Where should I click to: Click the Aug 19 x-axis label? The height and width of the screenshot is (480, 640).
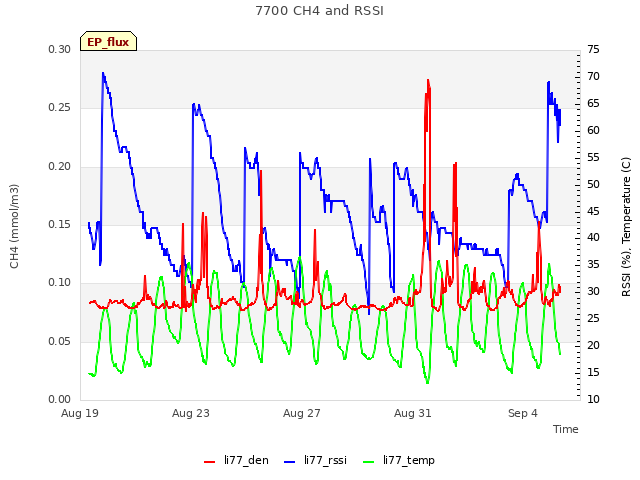point(80,413)
